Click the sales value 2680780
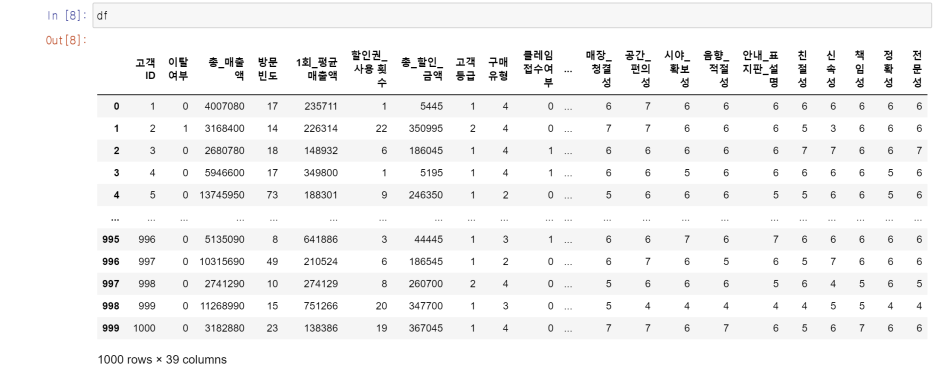The width and height of the screenshot is (936, 373). pyautogui.click(x=224, y=150)
